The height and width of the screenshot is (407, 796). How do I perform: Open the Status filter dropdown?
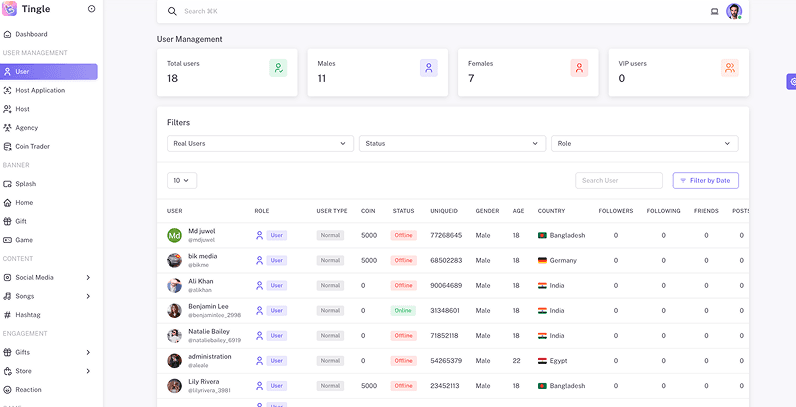point(452,144)
